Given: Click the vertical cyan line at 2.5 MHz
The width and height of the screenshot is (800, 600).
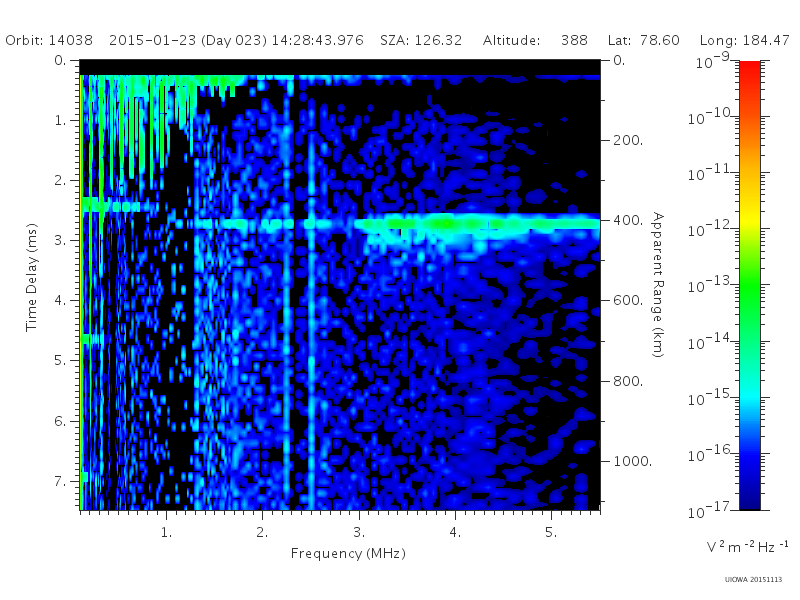Looking at the screenshot, I should pos(311,321).
